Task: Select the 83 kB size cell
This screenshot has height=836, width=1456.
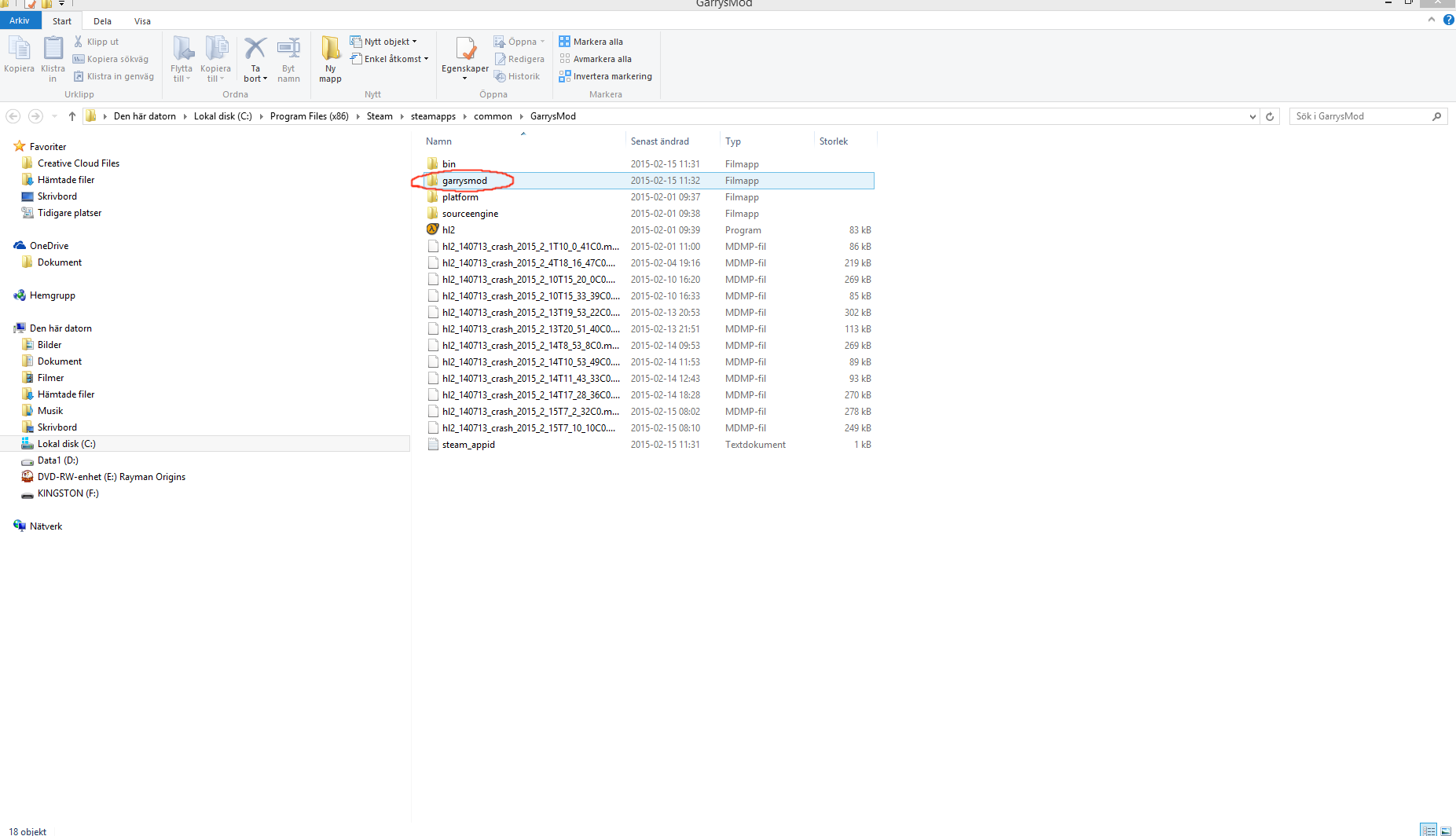Action: click(860, 230)
